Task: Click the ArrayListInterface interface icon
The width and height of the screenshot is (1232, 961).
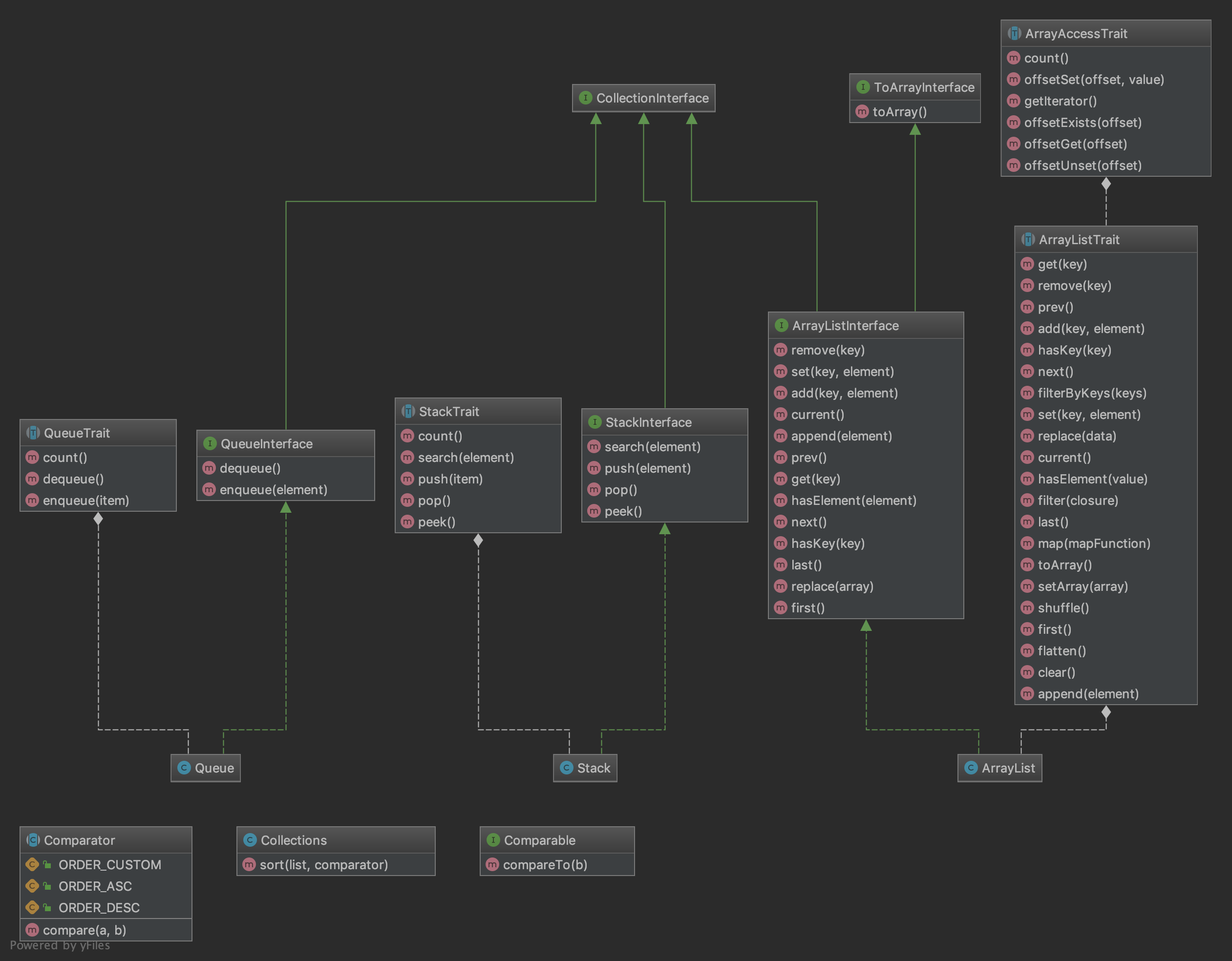Action: click(x=781, y=325)
